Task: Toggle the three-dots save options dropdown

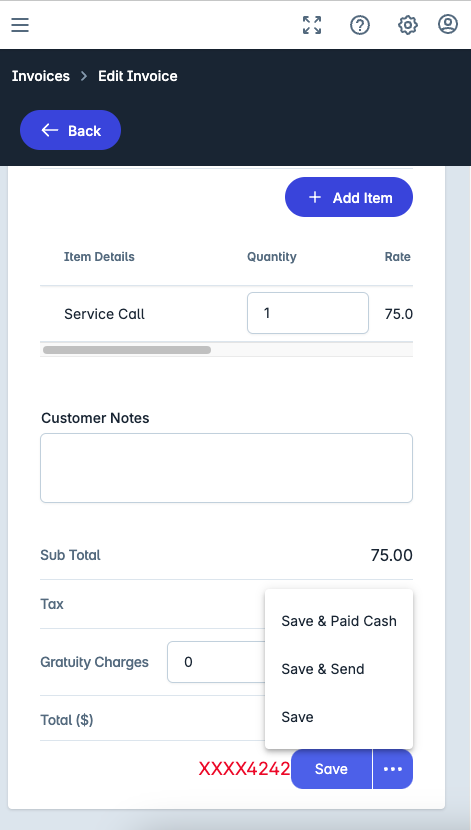Action: (x=393, y=769)
